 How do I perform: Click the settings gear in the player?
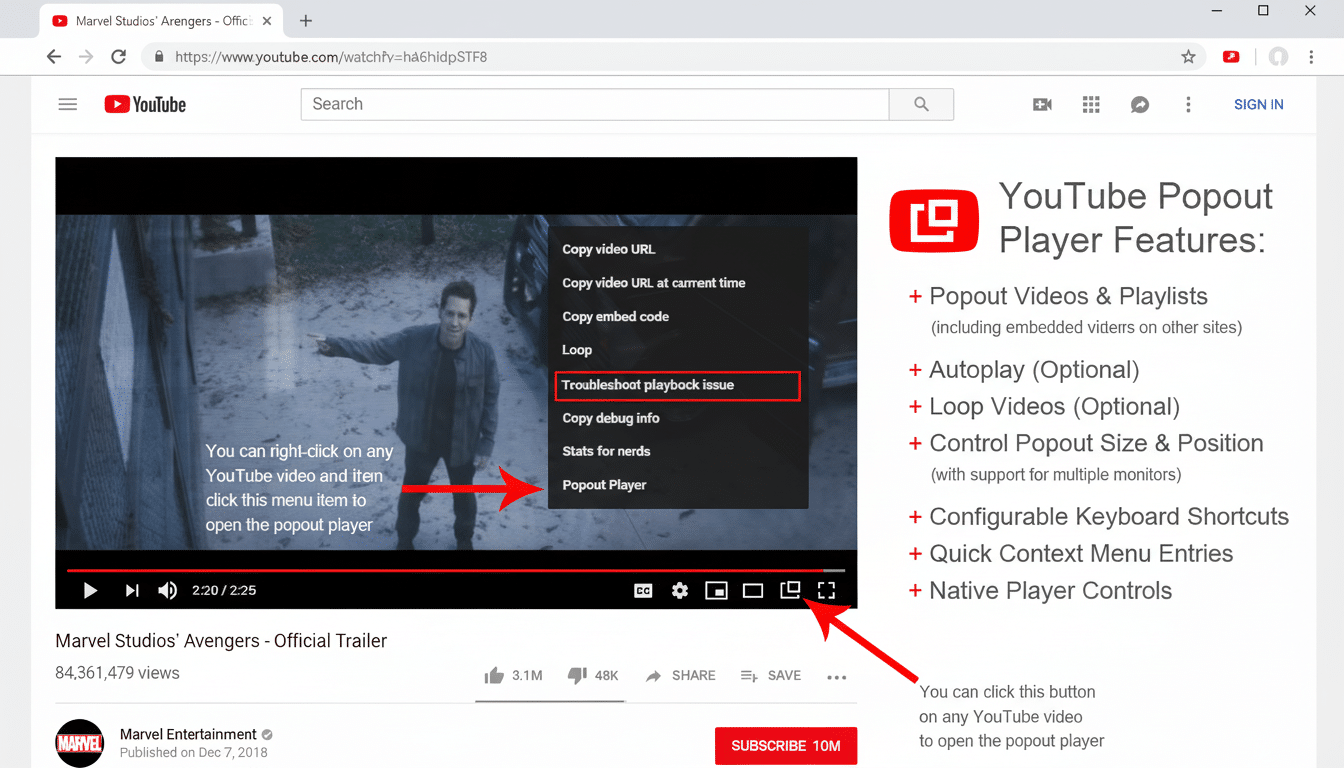coord(680,590)
